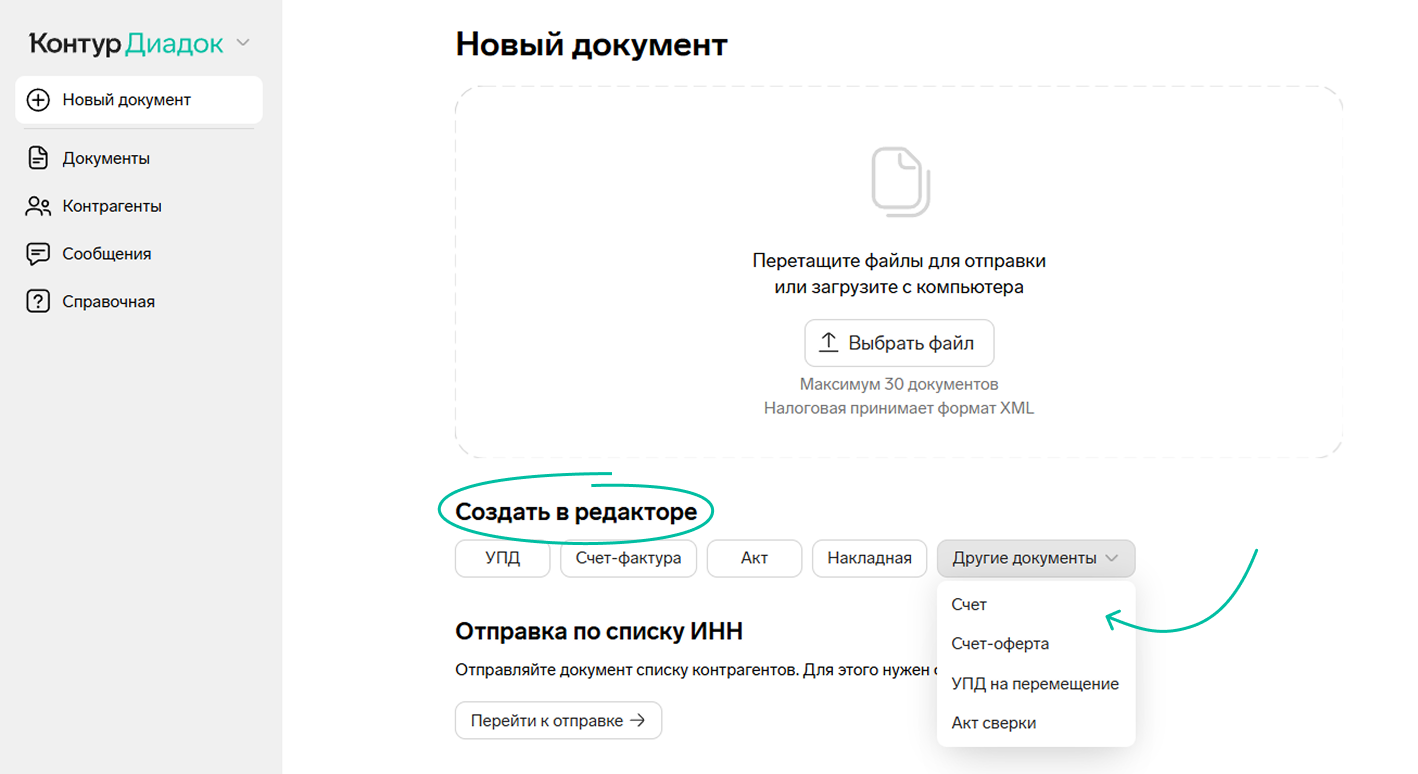Screen dimensions: 1418x774
Task: Select УПД на перемещение option
Action: click(x=1035, y=684)
